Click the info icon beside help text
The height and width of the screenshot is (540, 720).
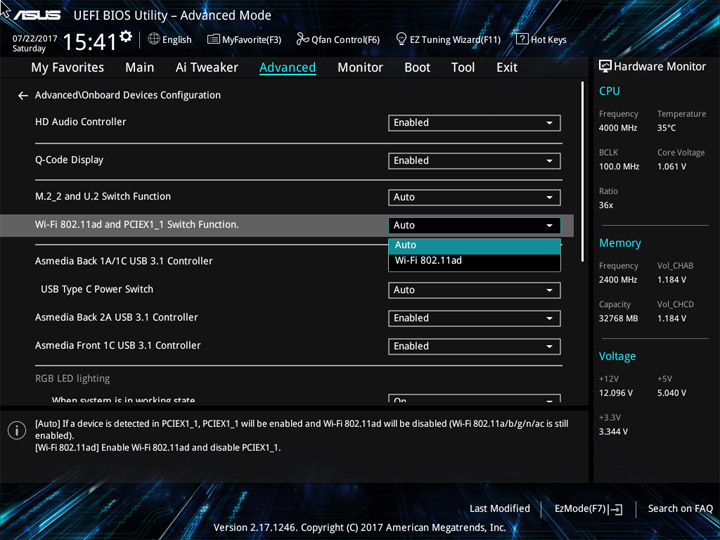[17, 430]
